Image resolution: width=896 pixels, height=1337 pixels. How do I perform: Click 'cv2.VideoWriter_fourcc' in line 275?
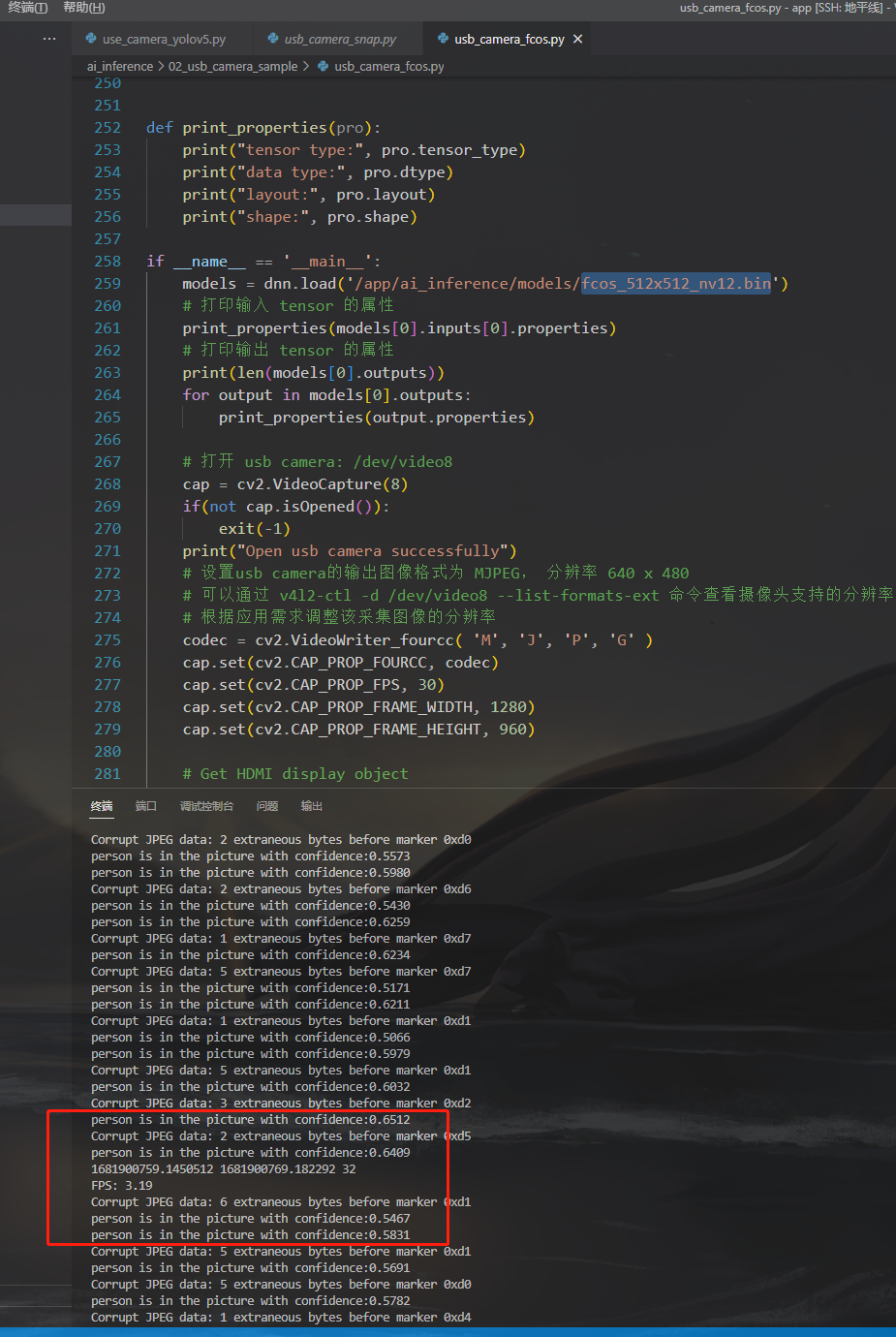click(355, 640)
